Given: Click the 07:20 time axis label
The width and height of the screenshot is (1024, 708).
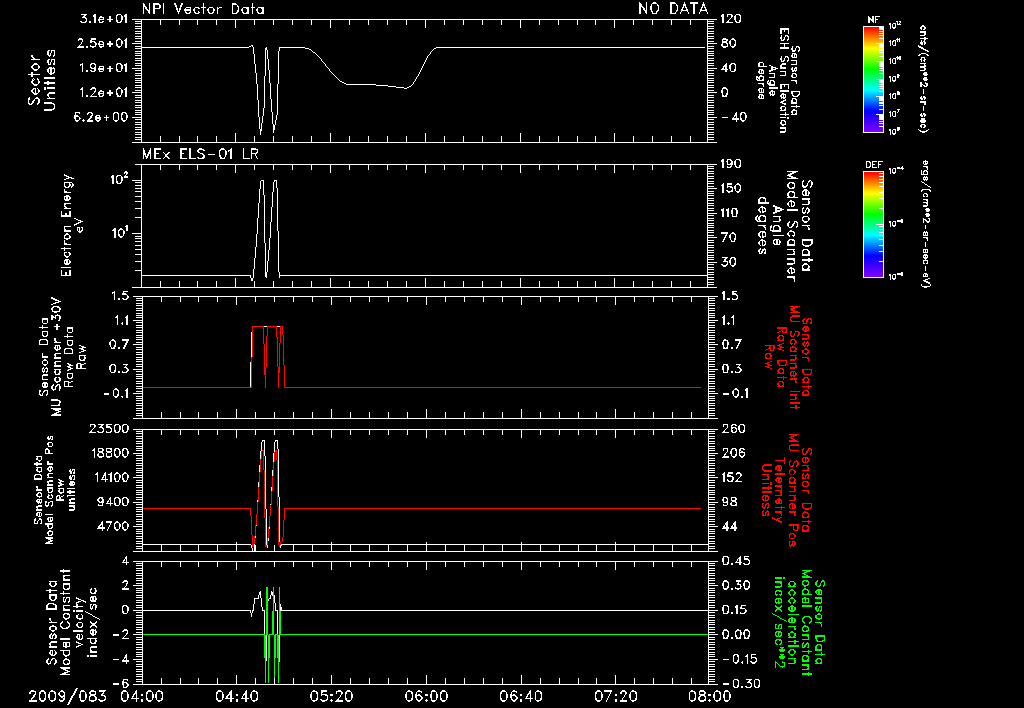Looking at the screenshot, I should [615, 696].
